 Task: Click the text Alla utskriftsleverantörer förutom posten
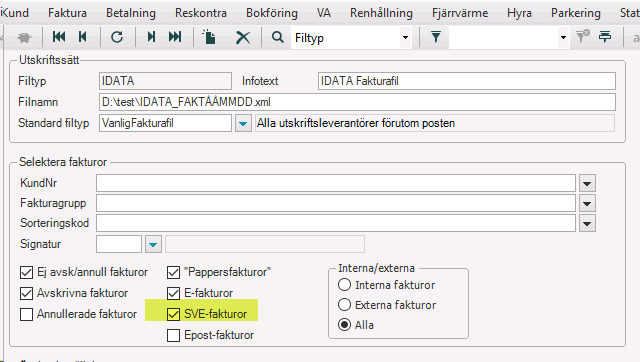356,123
